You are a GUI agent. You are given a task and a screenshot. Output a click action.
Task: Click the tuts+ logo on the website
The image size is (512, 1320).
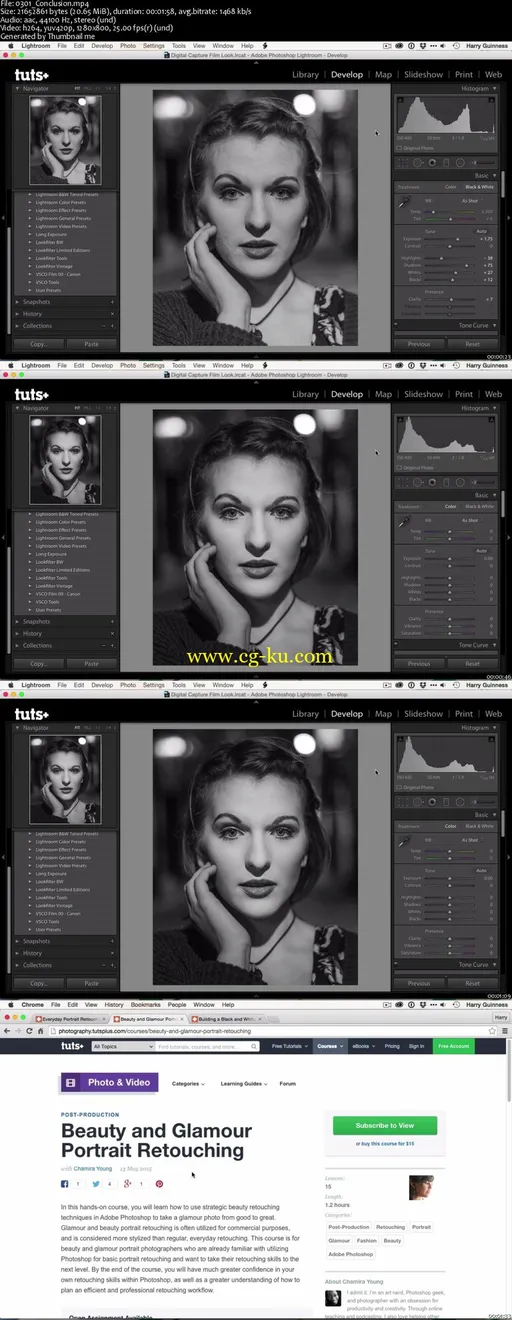72,1046
